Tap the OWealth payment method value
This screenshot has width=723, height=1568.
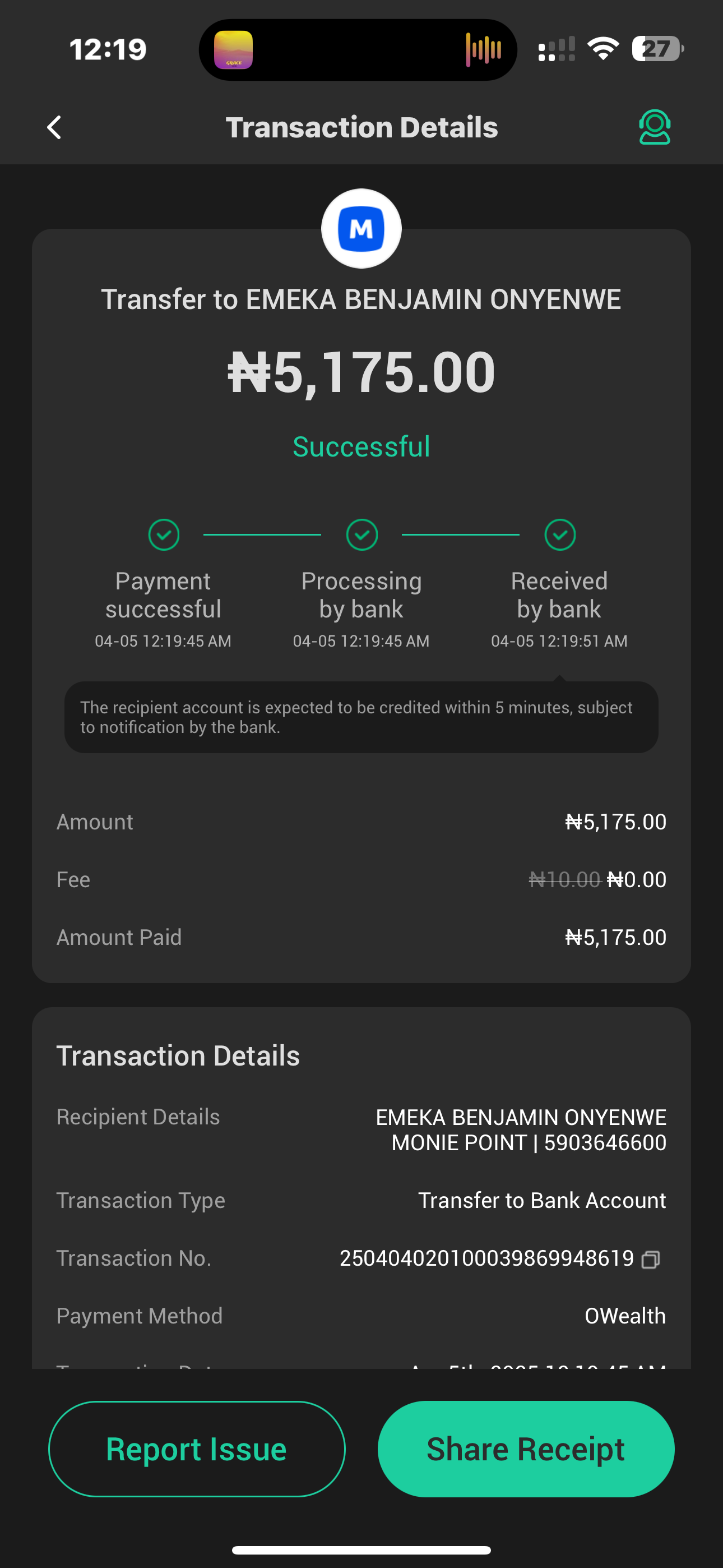[625, 1316]
